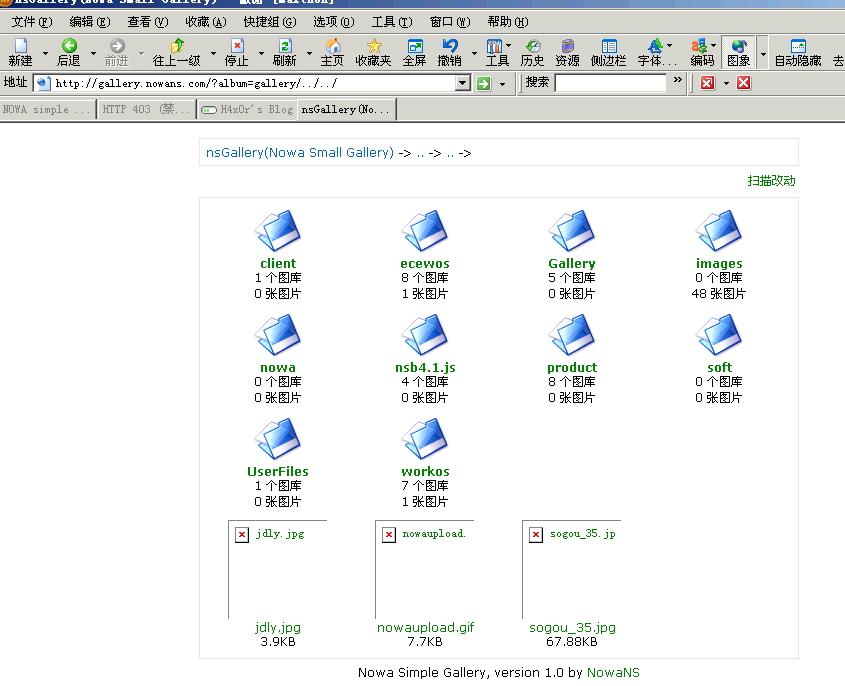This screenshot has width=845, height=686.
Task: Open the 收藏夹 (Favorites) toolbar icon
Action: click(x=374, y=46)
